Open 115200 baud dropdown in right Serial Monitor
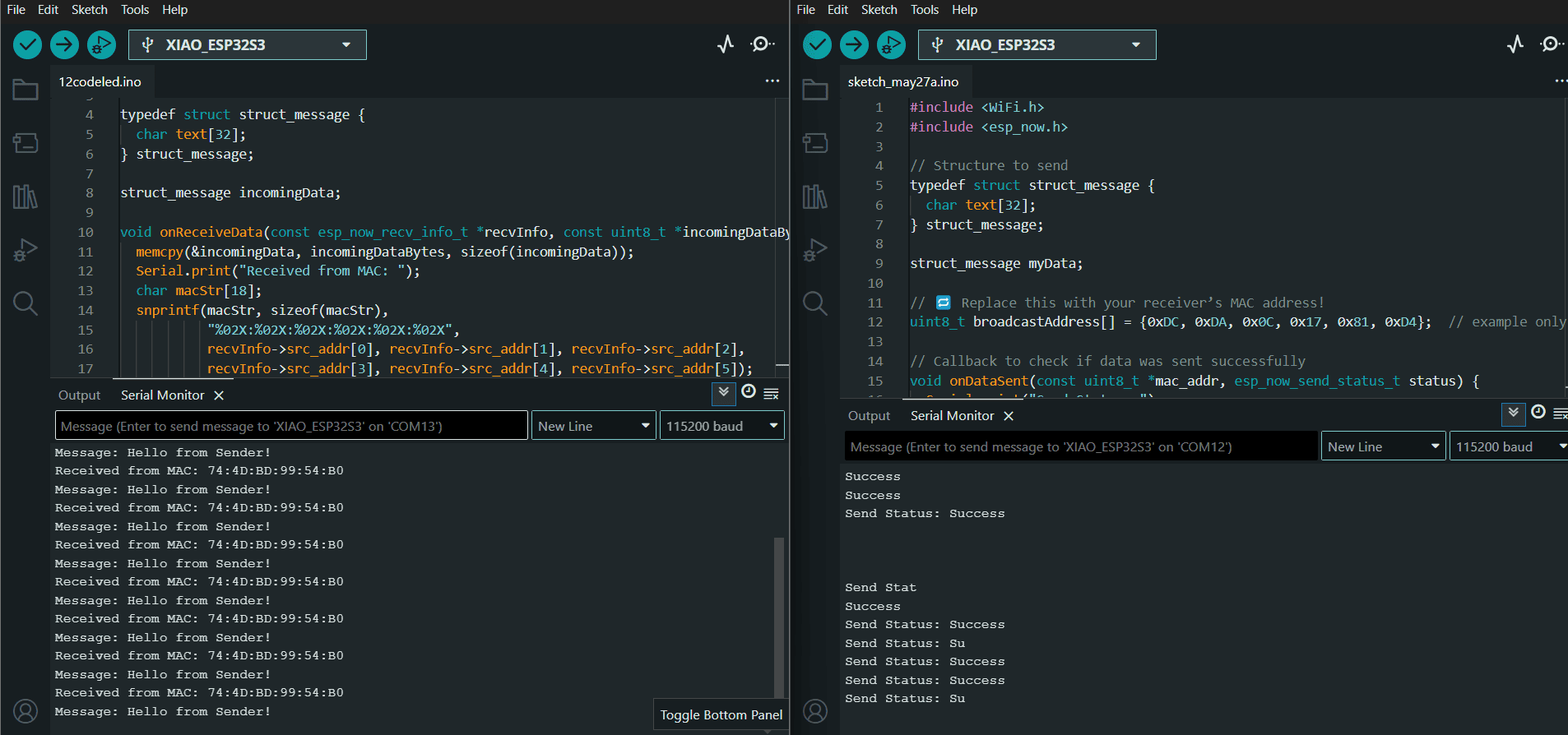The width and height of the screenshot is (1568, 735). pos(1509,446)
